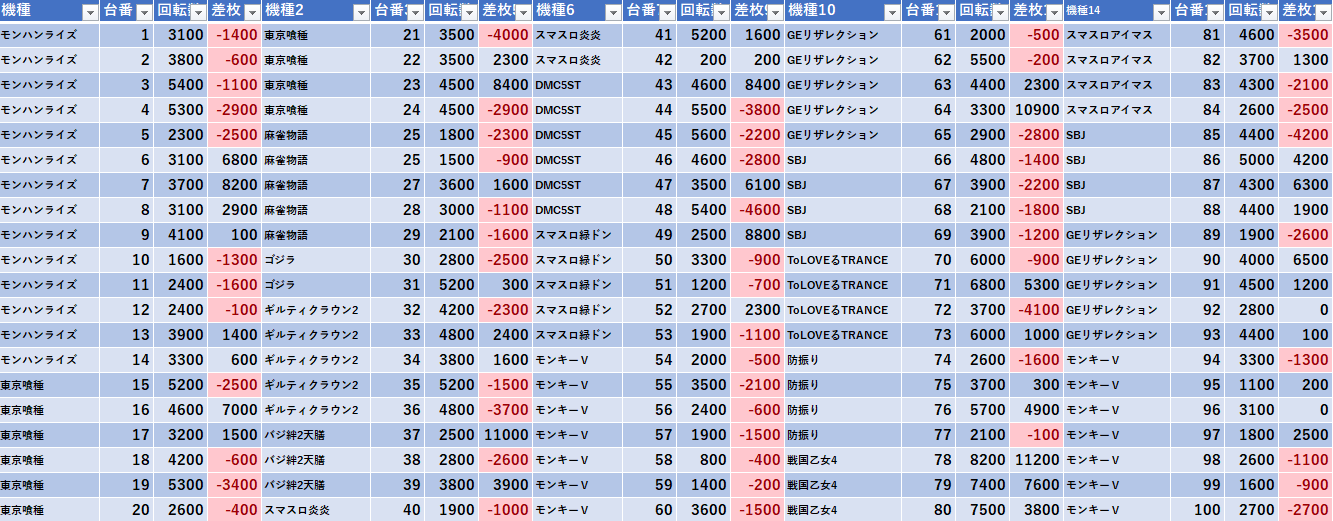
Task: Click the -3500 cell in row 81
Action: [x=1305, y=35]
